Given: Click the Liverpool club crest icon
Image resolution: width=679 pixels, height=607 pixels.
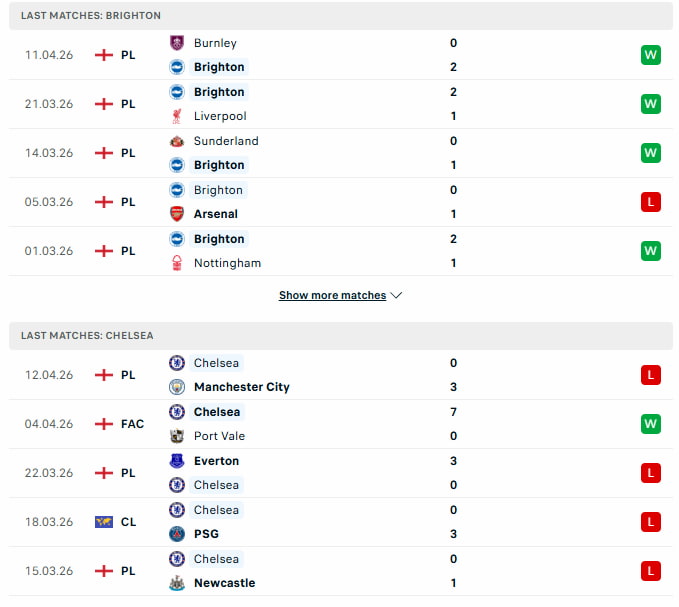Looking at the screenshot, I should point(177,116).
